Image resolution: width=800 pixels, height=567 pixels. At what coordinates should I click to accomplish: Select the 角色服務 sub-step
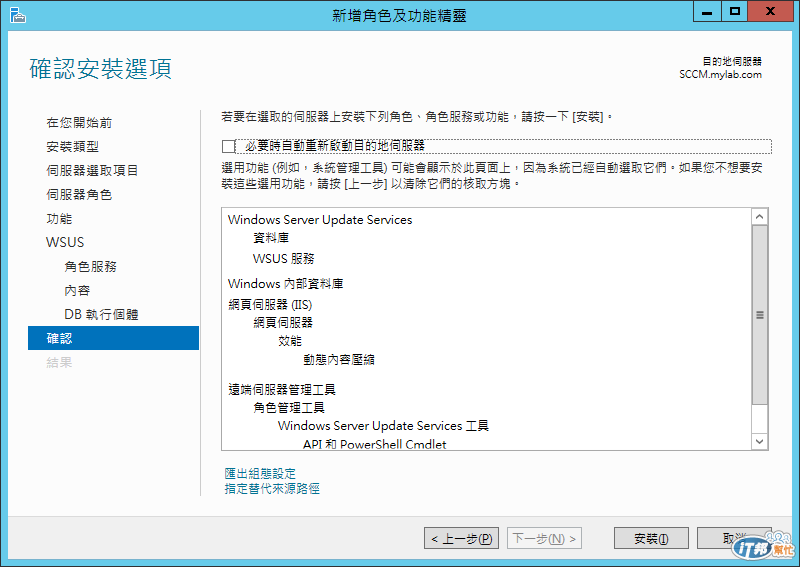[x=90, y=266]
